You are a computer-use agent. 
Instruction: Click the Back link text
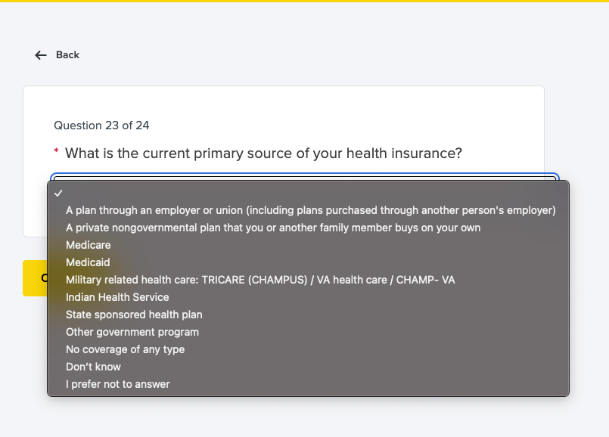point(68,55)
